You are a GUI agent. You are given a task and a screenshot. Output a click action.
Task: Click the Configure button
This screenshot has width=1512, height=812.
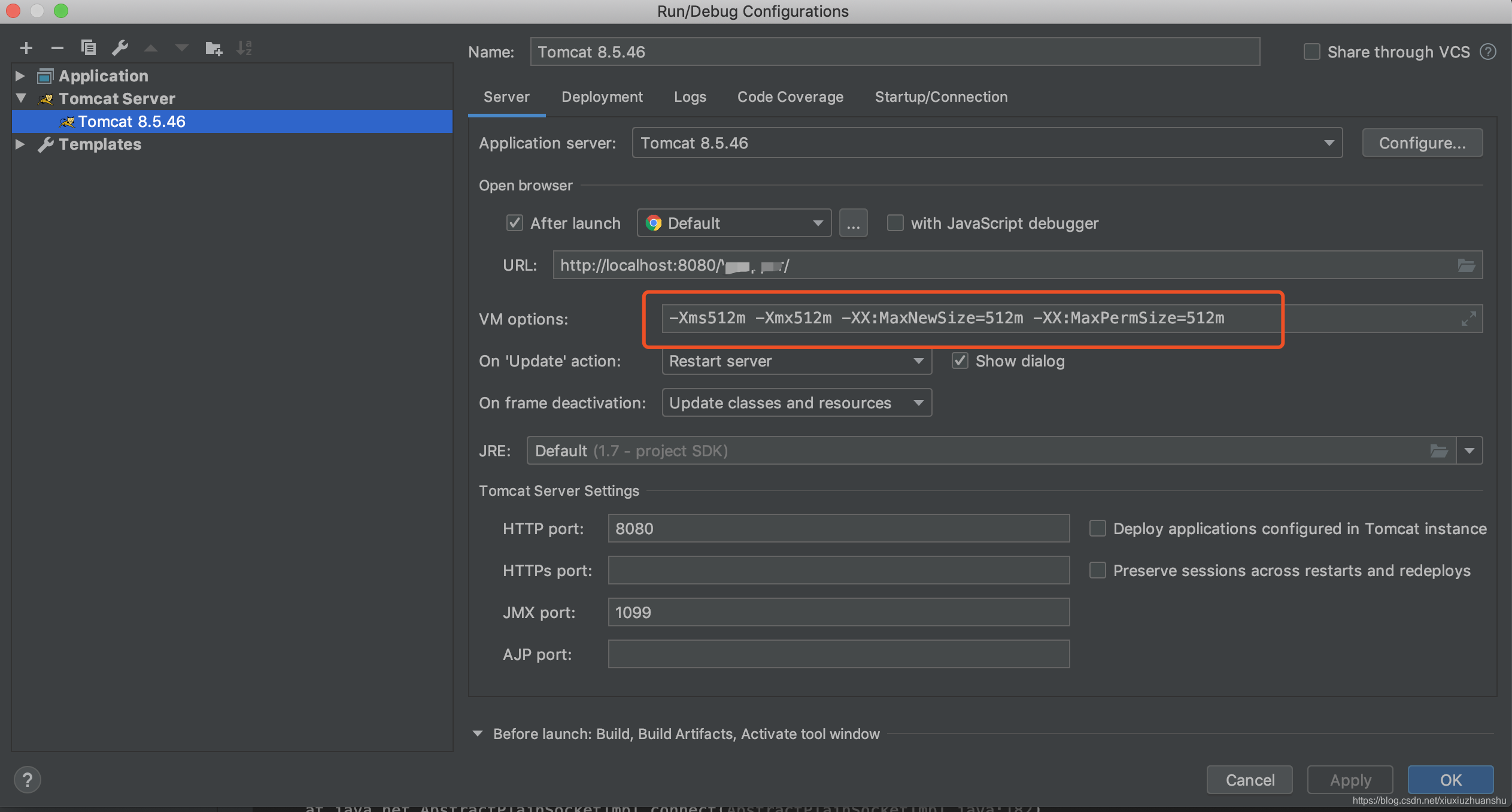click(1421, 143)
